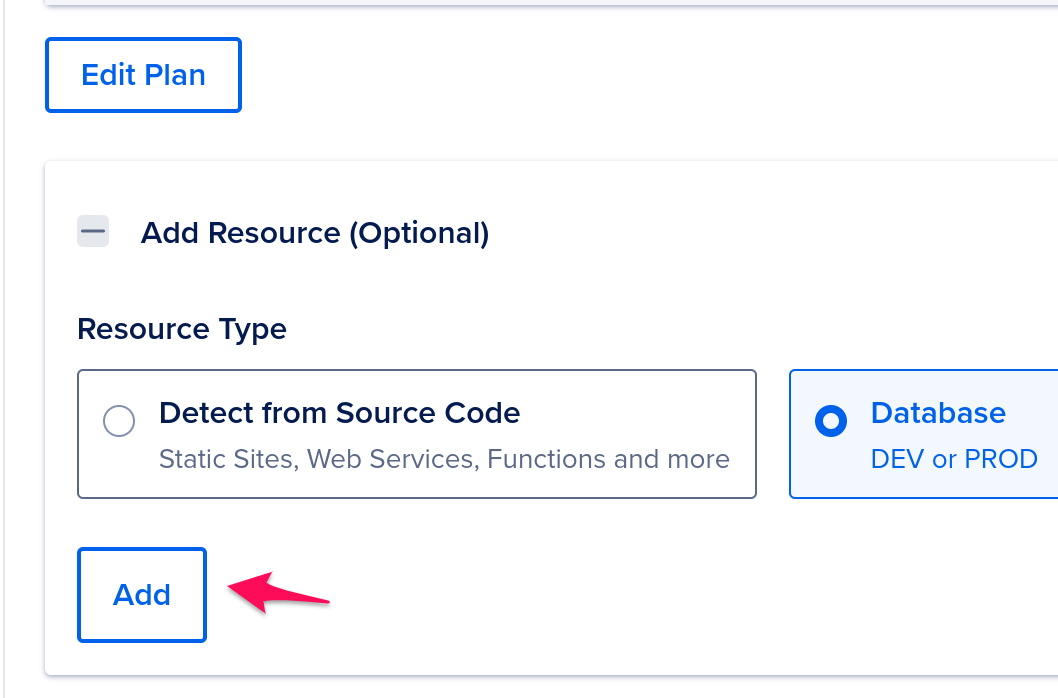
Task: Click the 'DEV or PROD' subtitle
Action: (x=954, y=459)
